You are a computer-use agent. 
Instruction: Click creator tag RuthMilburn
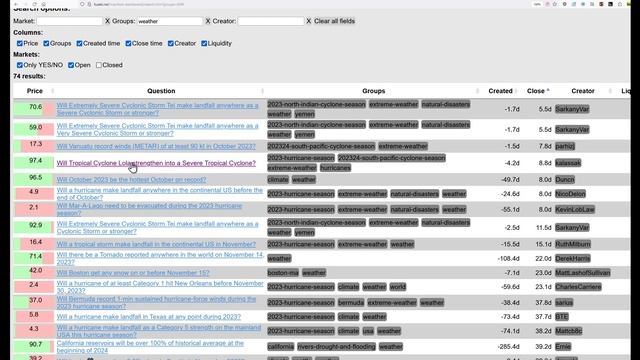[573, 244]
